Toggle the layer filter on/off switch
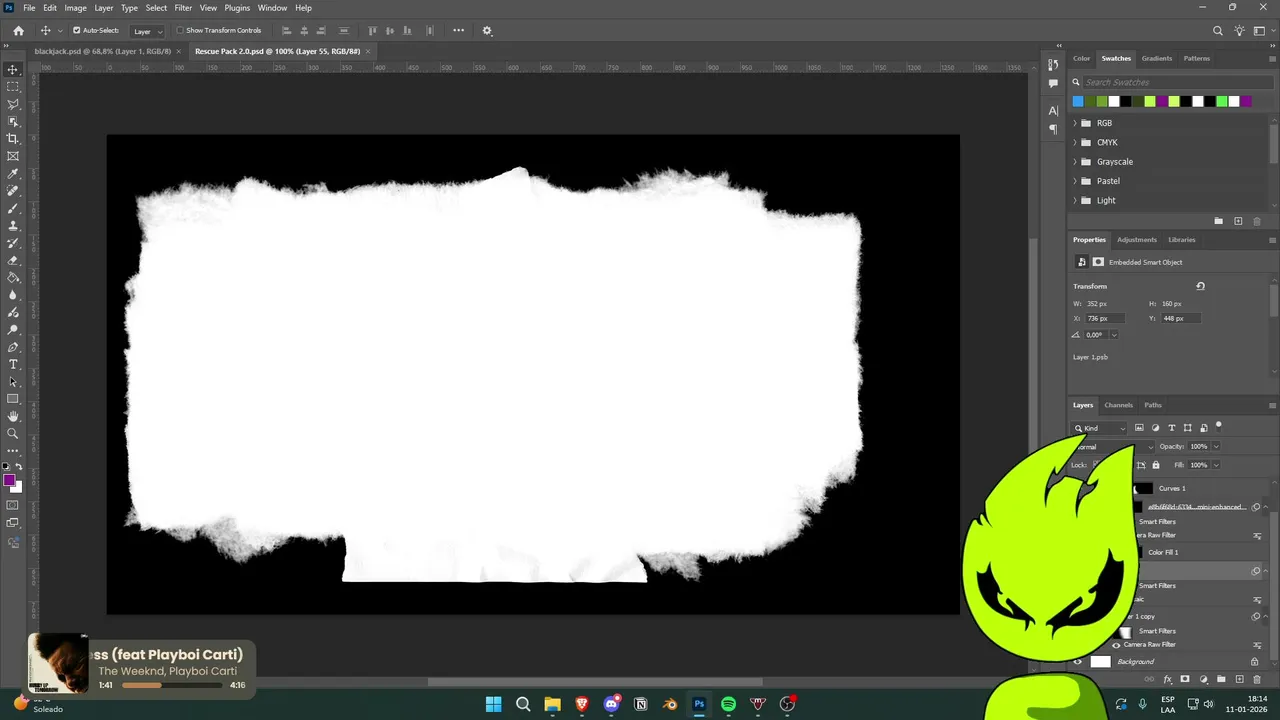 (x=1218, y=426)
